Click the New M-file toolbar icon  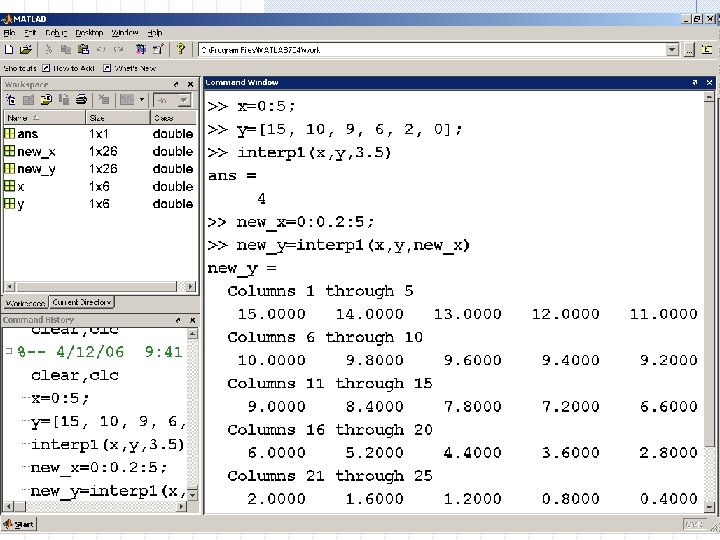click(x=9, y=49)
